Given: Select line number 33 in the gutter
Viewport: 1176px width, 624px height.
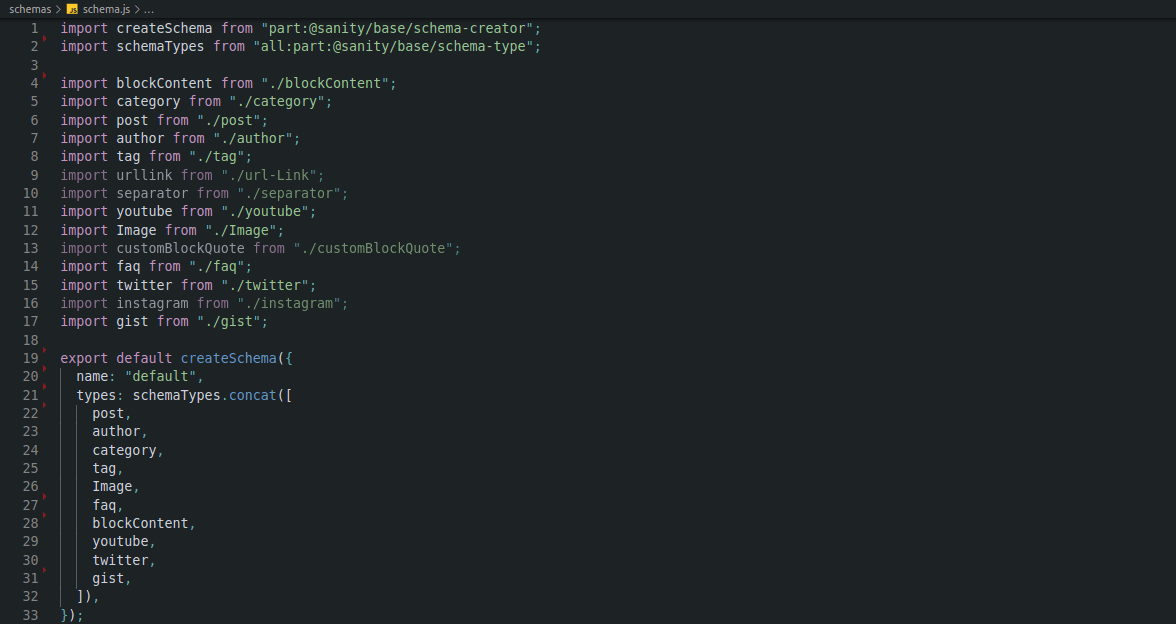Looking at the screenshot, I should point(30,615).
